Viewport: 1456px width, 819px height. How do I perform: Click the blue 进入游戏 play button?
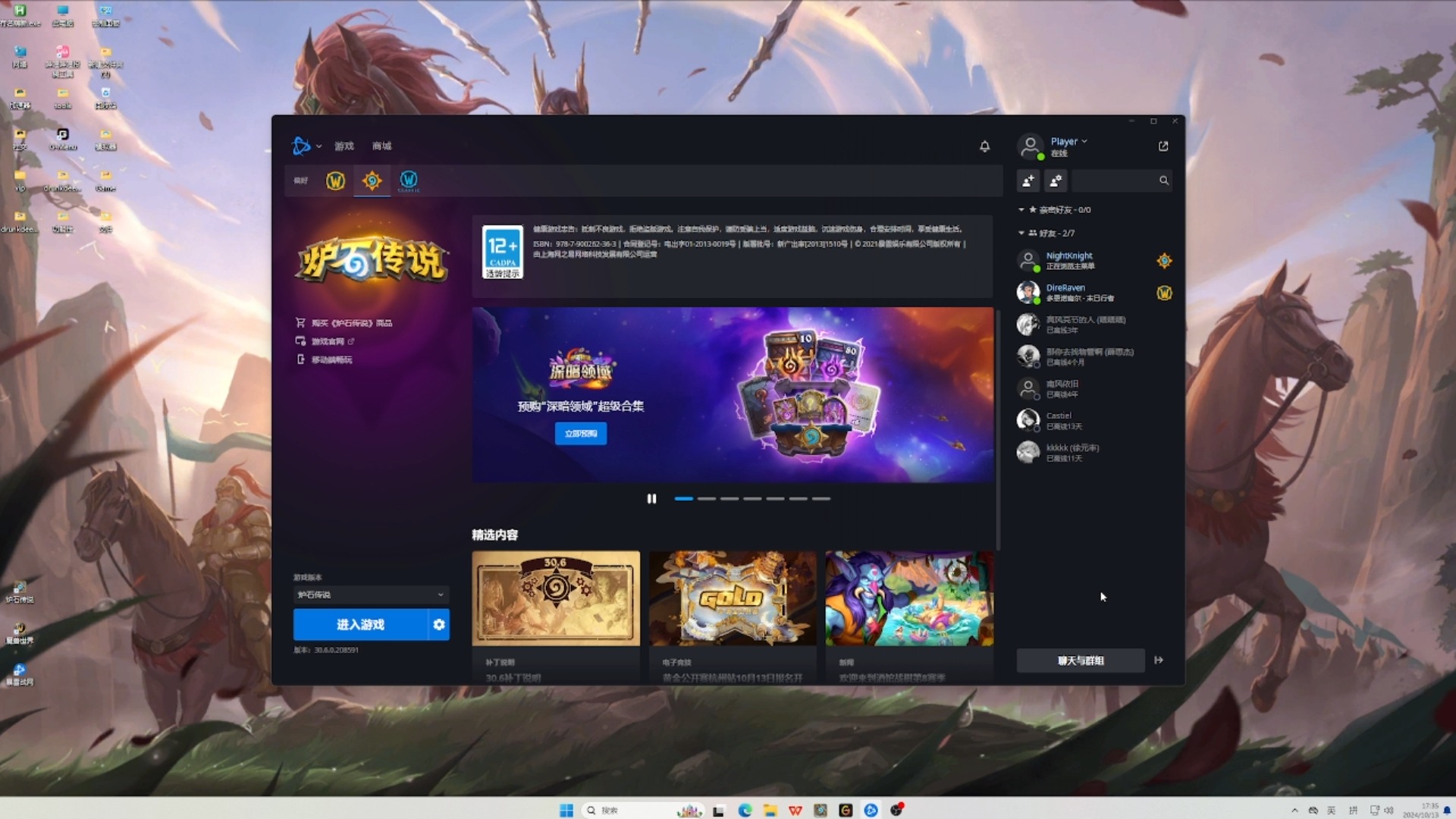click(361, 624)
